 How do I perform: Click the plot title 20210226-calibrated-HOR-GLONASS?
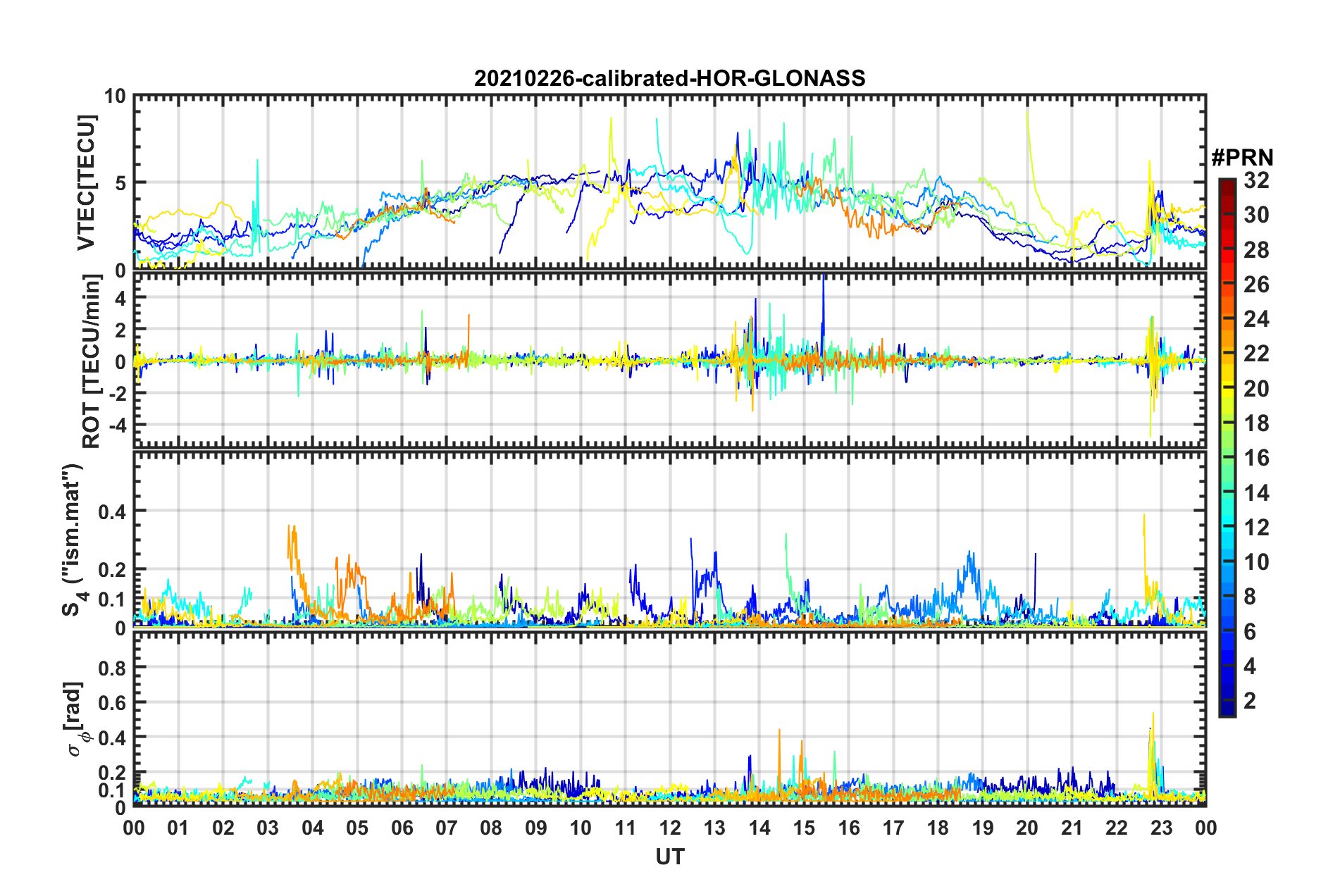(669, 78)
